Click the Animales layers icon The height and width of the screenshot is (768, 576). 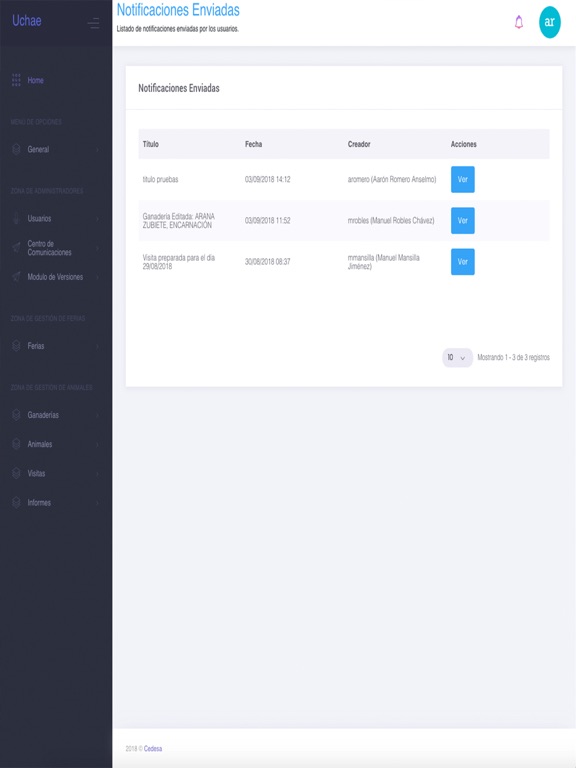(16, 444)
